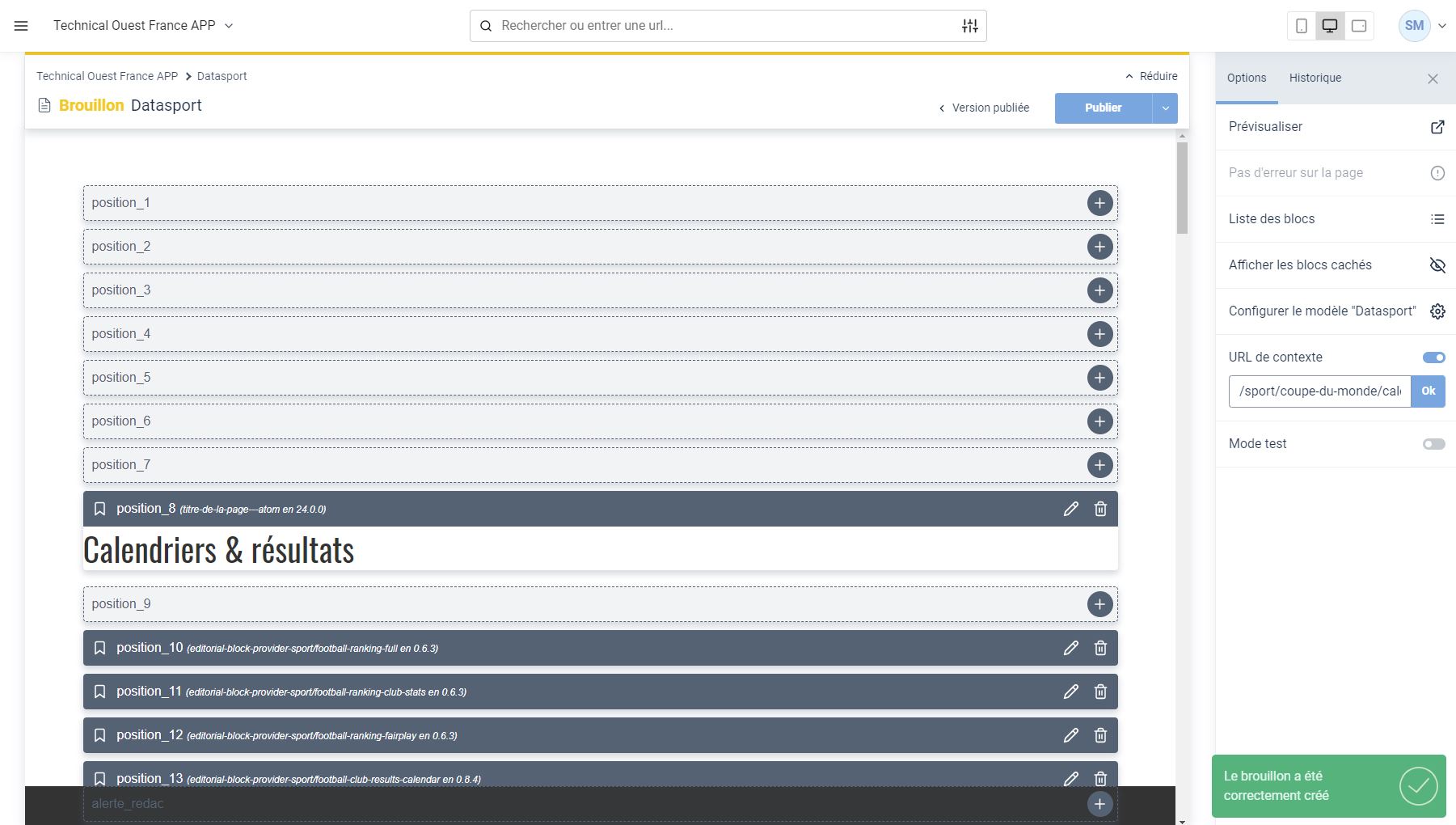Delete the position_11 block
1456x825 pixels.
1100,692
